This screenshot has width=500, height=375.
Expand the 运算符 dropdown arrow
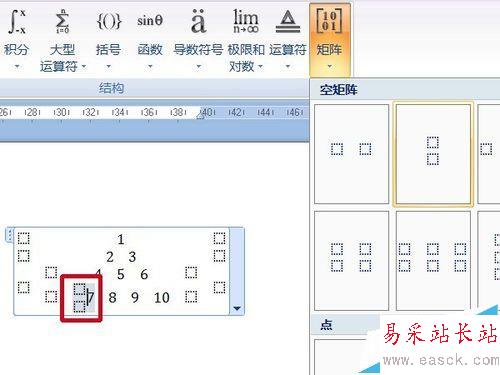(x=288, y=66)
